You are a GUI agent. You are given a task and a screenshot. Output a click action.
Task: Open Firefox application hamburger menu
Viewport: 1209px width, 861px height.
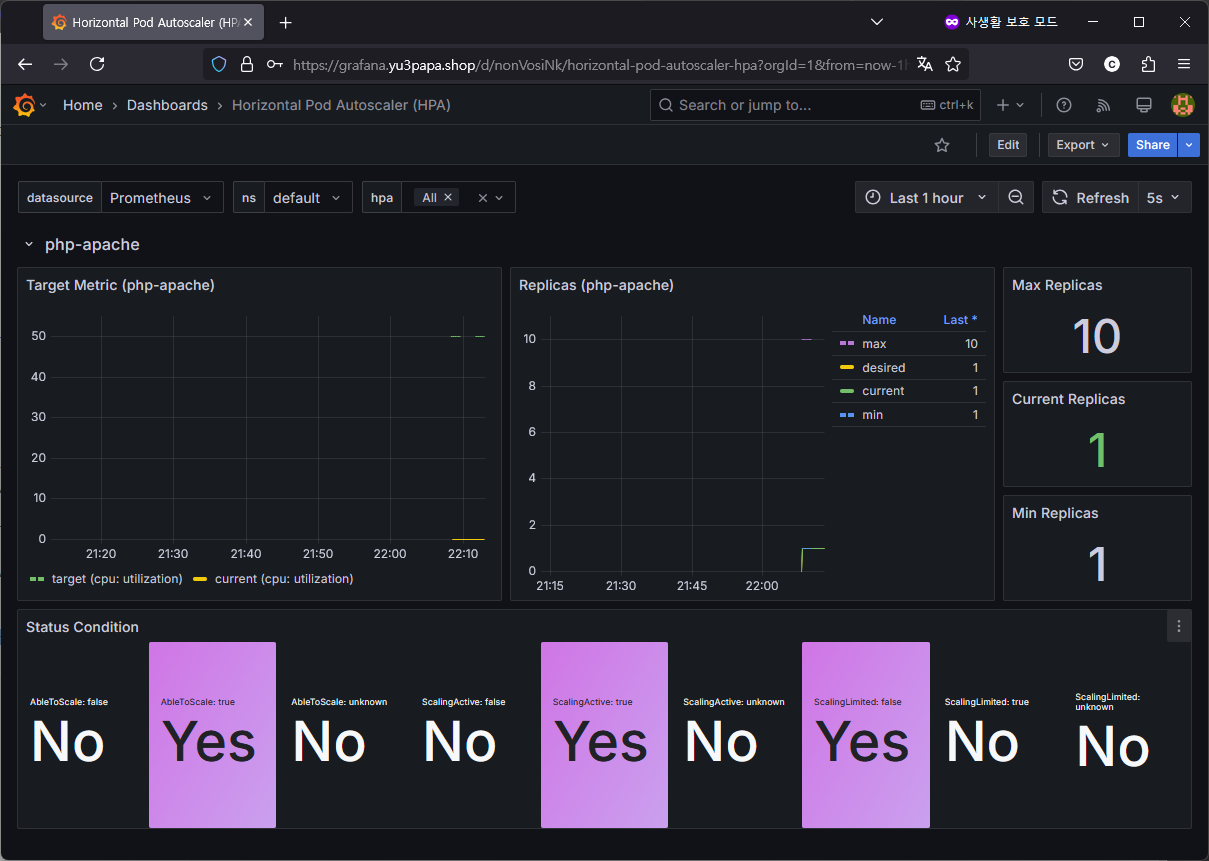tap(1184, 64)
